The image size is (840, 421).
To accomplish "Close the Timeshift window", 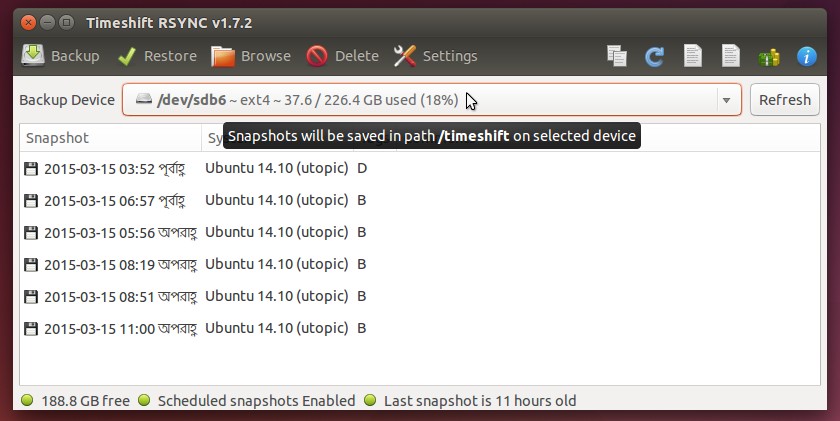I will (x=28, y=22).
